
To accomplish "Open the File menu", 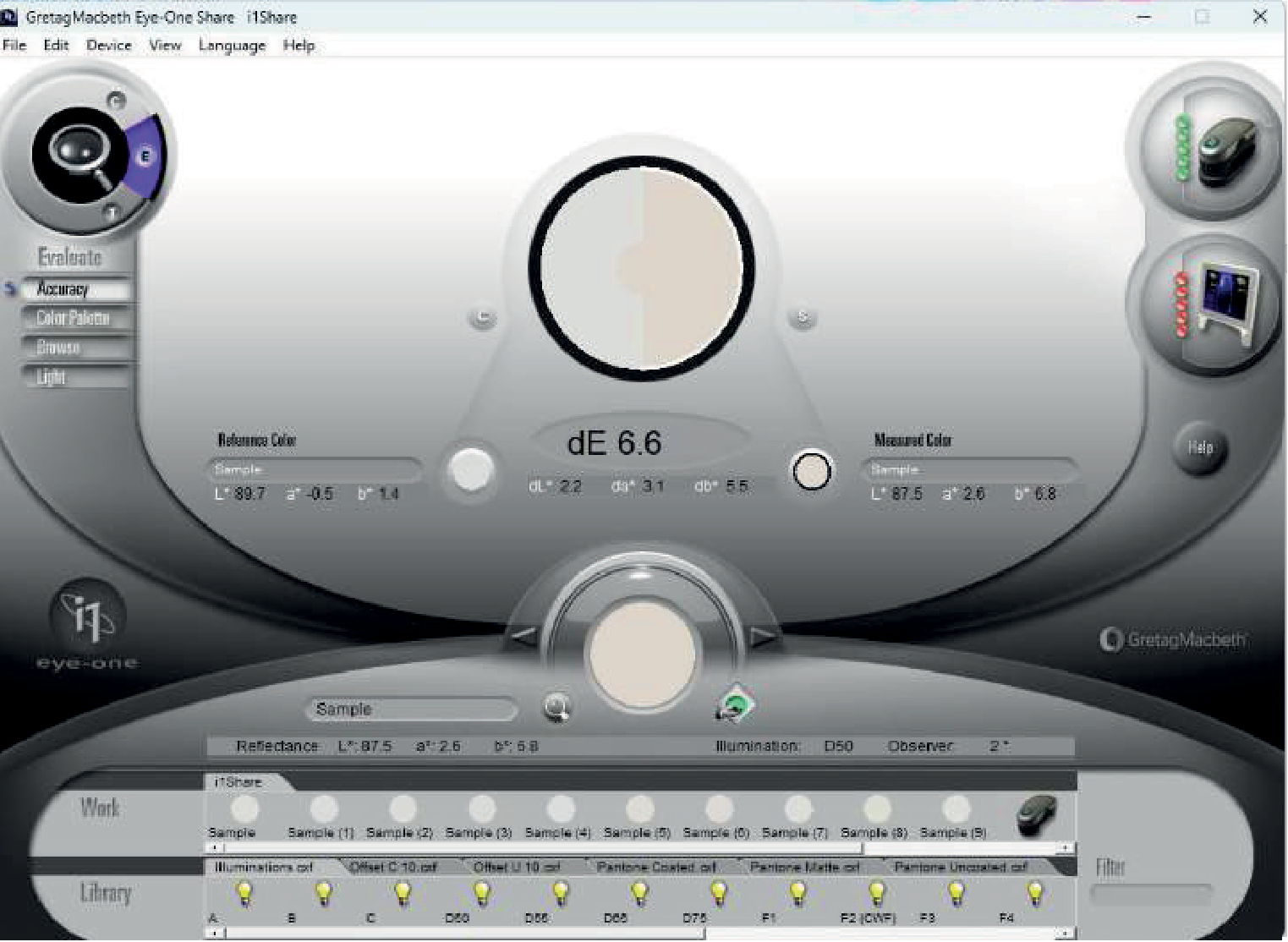I will [15, 46].
